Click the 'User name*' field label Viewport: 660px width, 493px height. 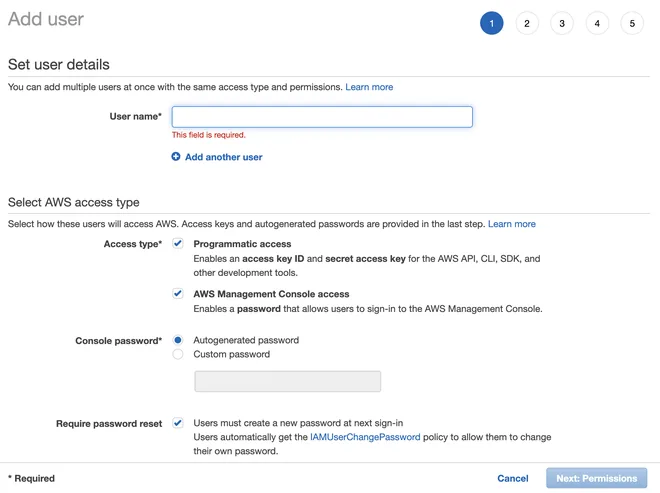[x=136, y=116]
